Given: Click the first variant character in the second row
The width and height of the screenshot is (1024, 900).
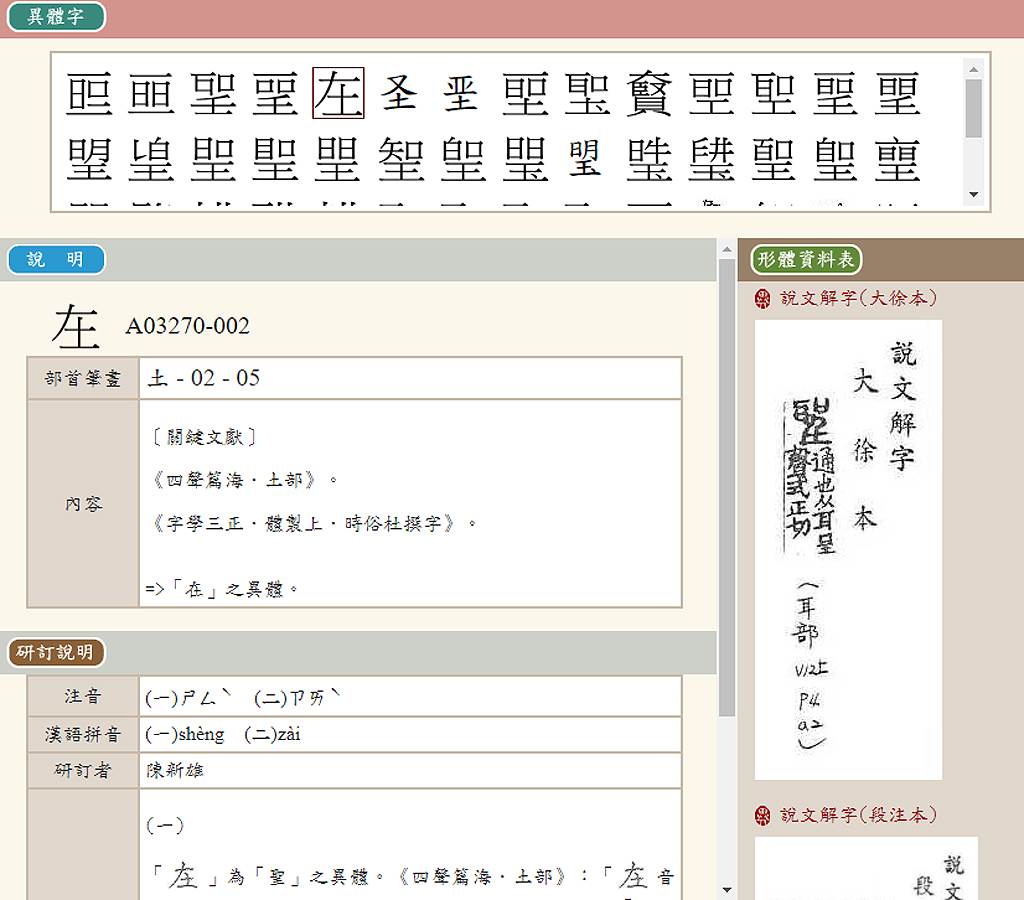Looking at the screenshot, I should (90, 159).
